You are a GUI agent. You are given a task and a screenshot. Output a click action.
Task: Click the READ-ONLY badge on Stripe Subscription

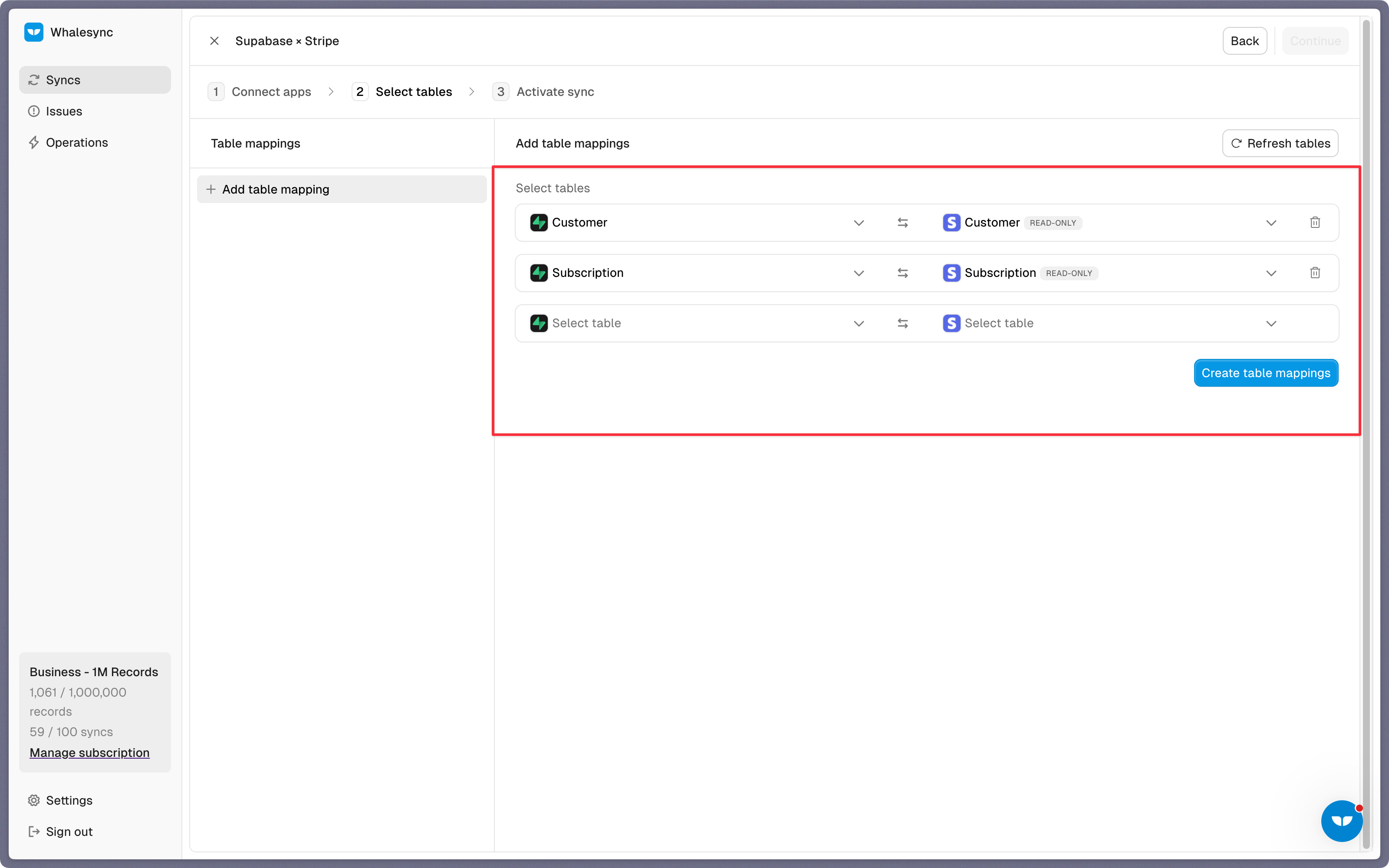point(1069,273)
